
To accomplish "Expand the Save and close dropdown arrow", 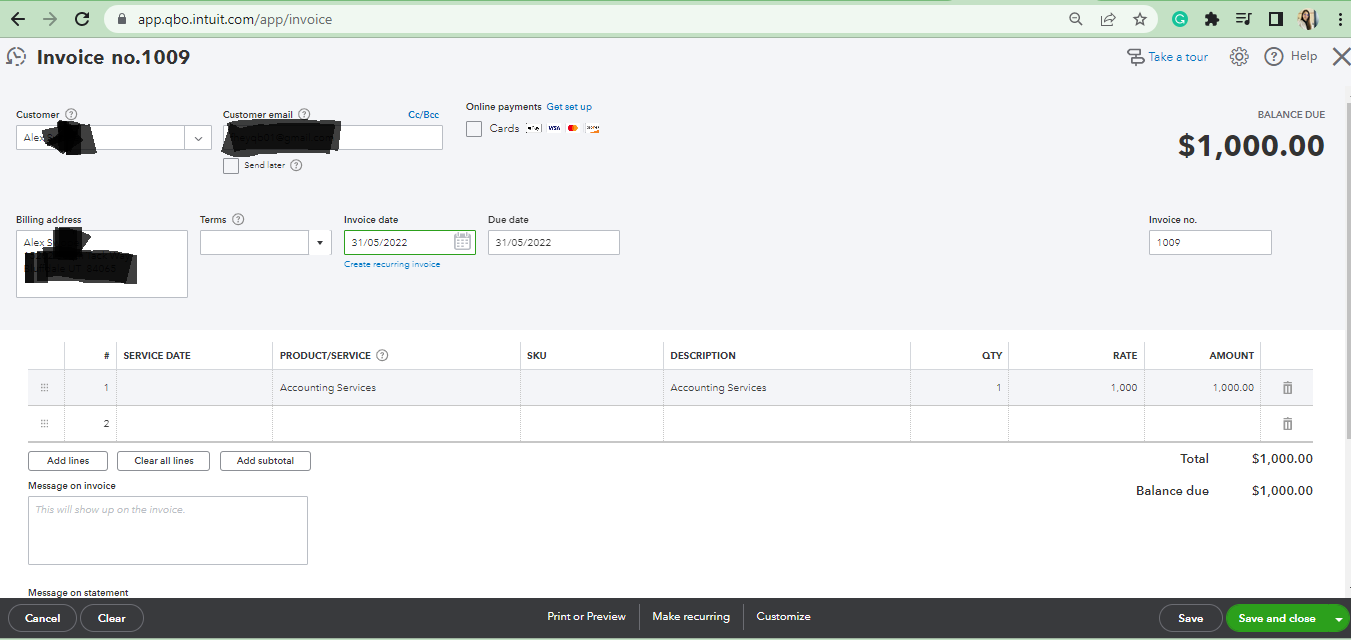I will 1338,619.
